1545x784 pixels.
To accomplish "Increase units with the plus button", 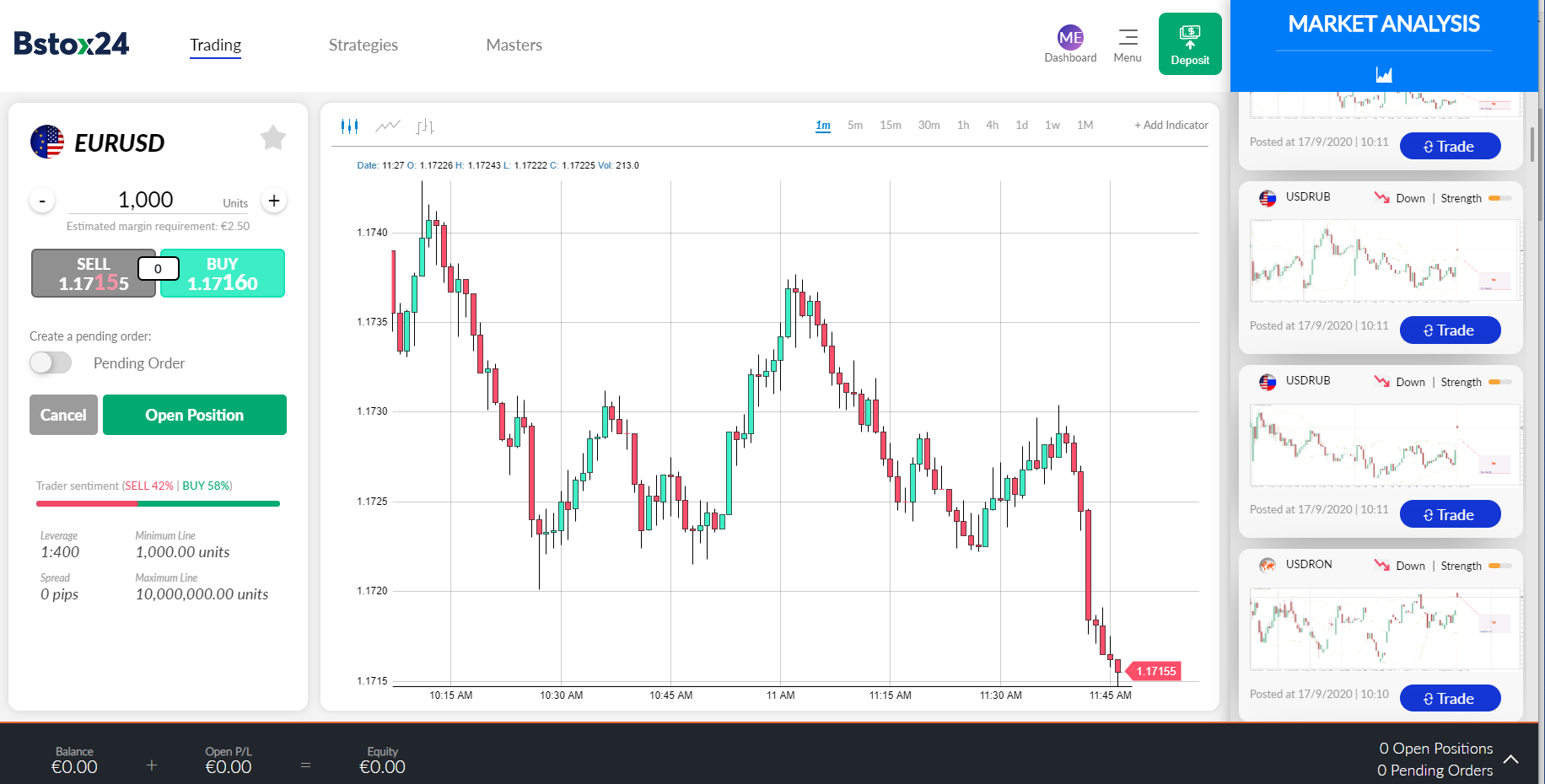I will click(x=274, y=201).
